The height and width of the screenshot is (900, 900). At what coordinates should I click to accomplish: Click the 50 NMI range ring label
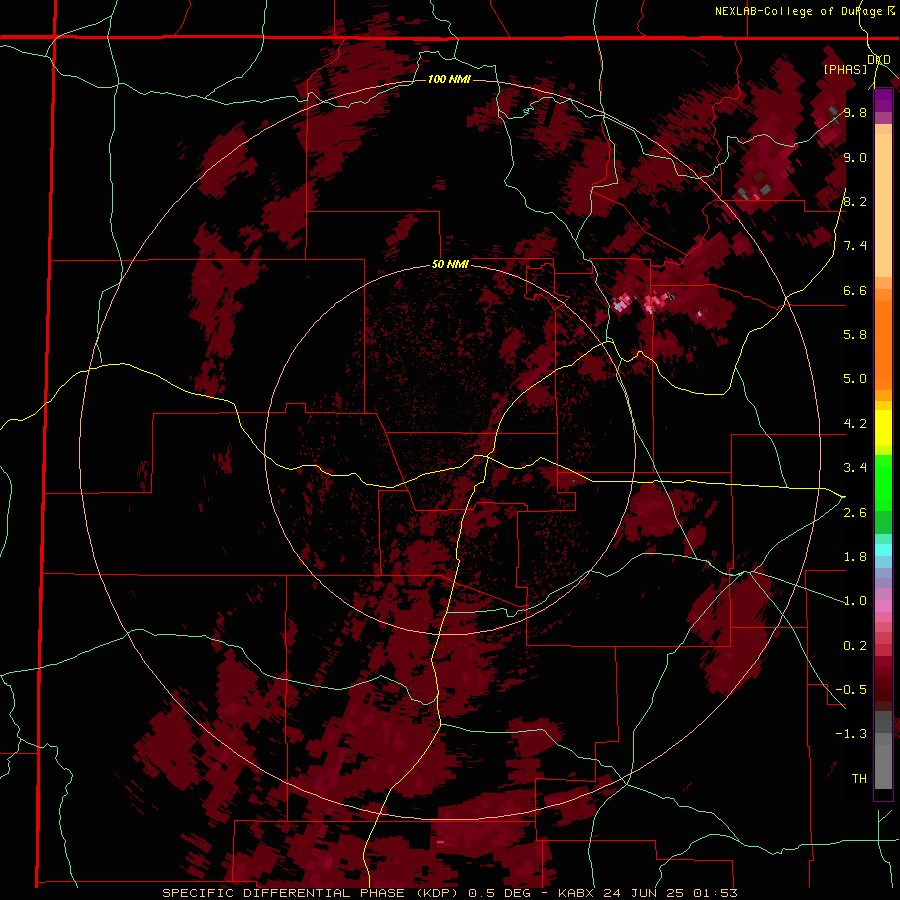point(450,264)
